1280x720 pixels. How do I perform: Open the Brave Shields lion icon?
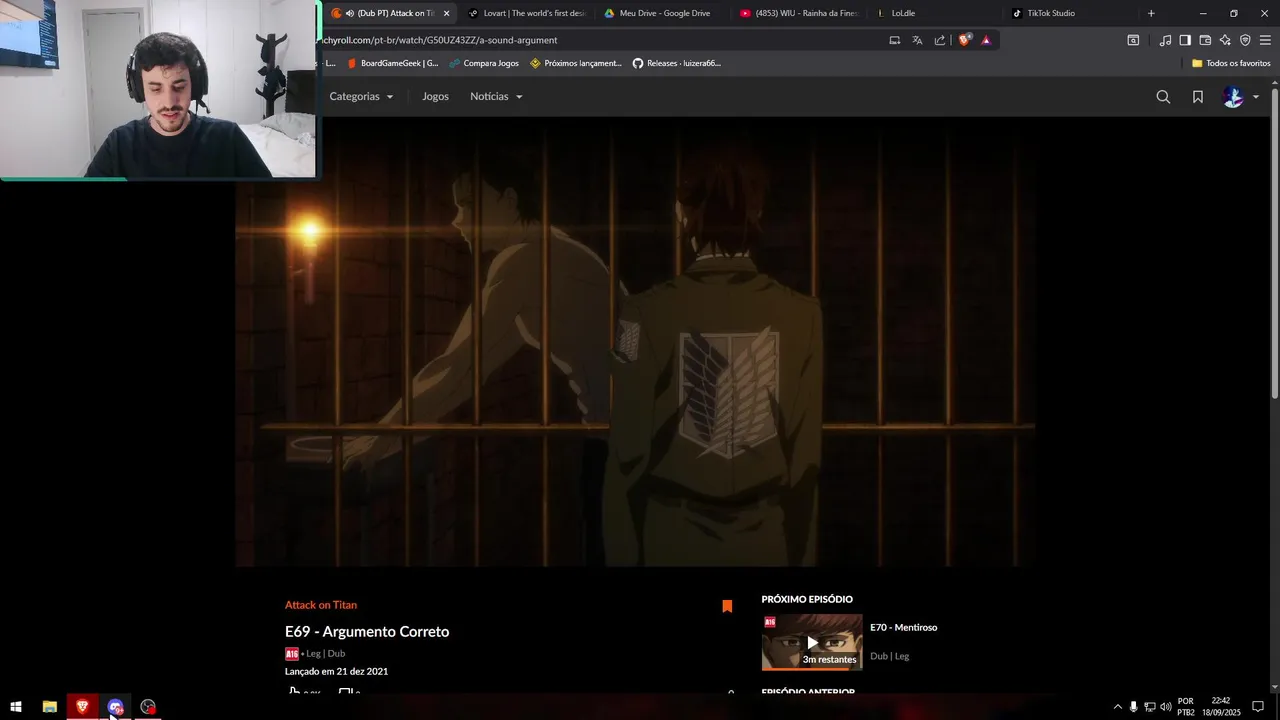pos(964,40)
